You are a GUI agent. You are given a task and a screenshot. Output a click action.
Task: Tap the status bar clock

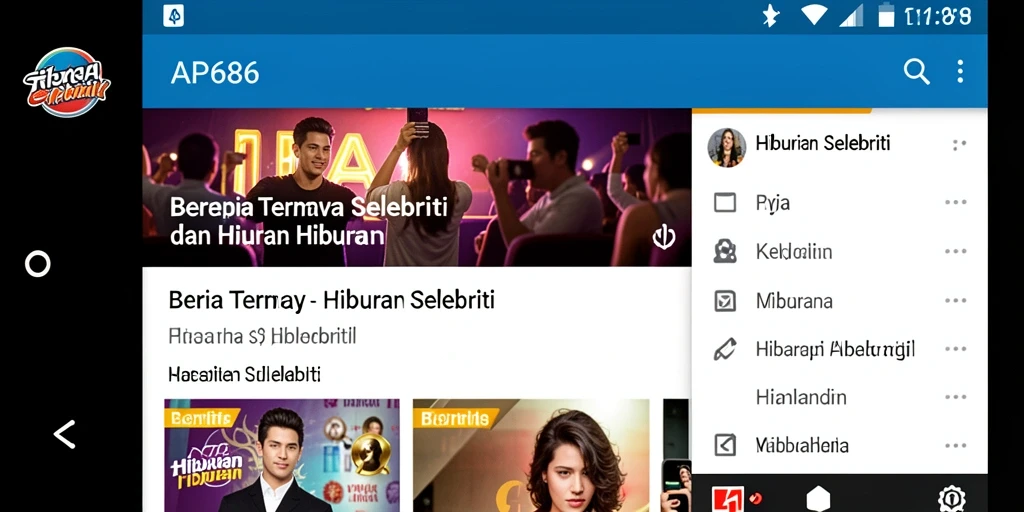point(937,16)
